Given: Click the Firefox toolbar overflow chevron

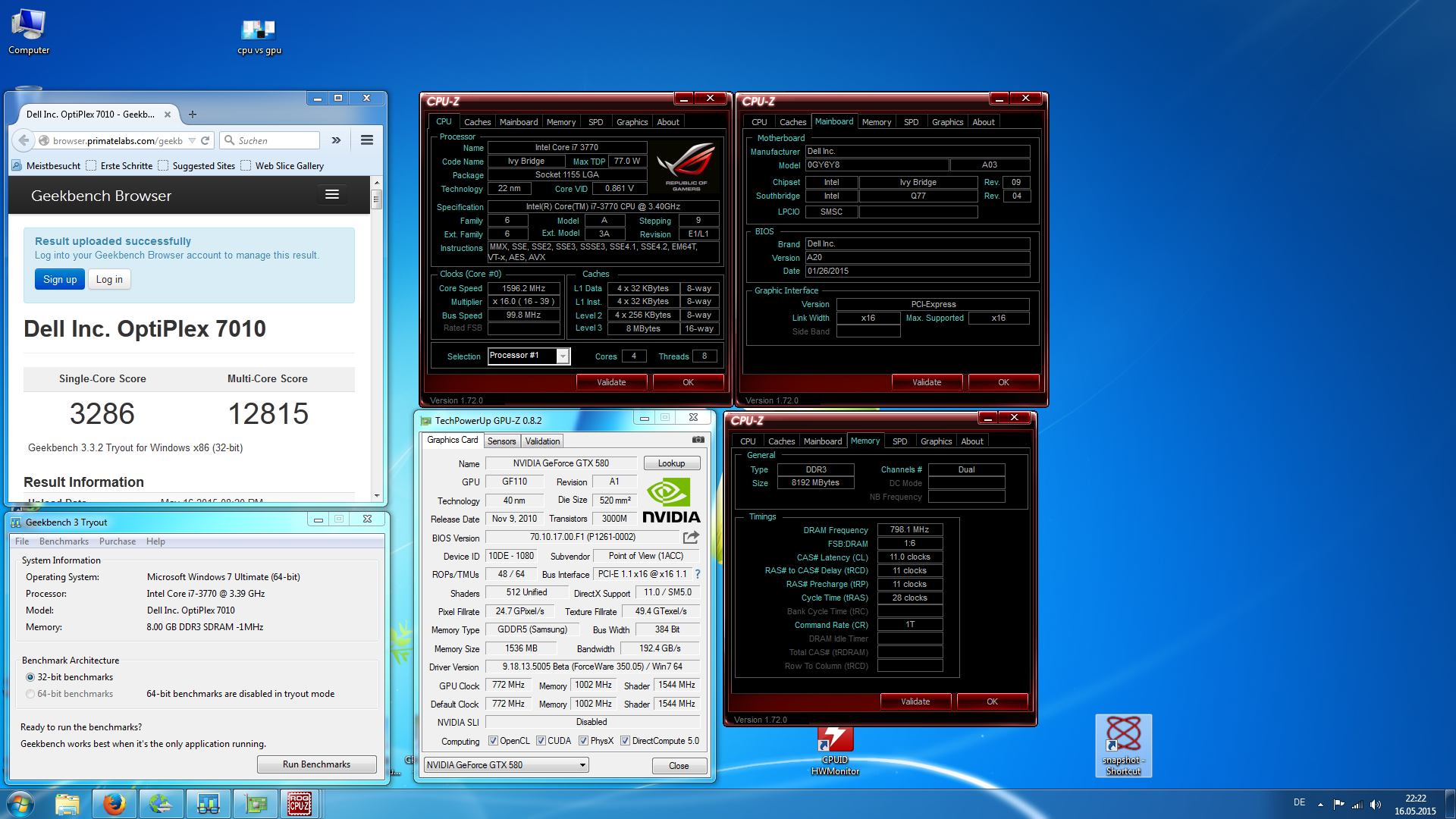Looking at the screenshot, I should 336,140.
